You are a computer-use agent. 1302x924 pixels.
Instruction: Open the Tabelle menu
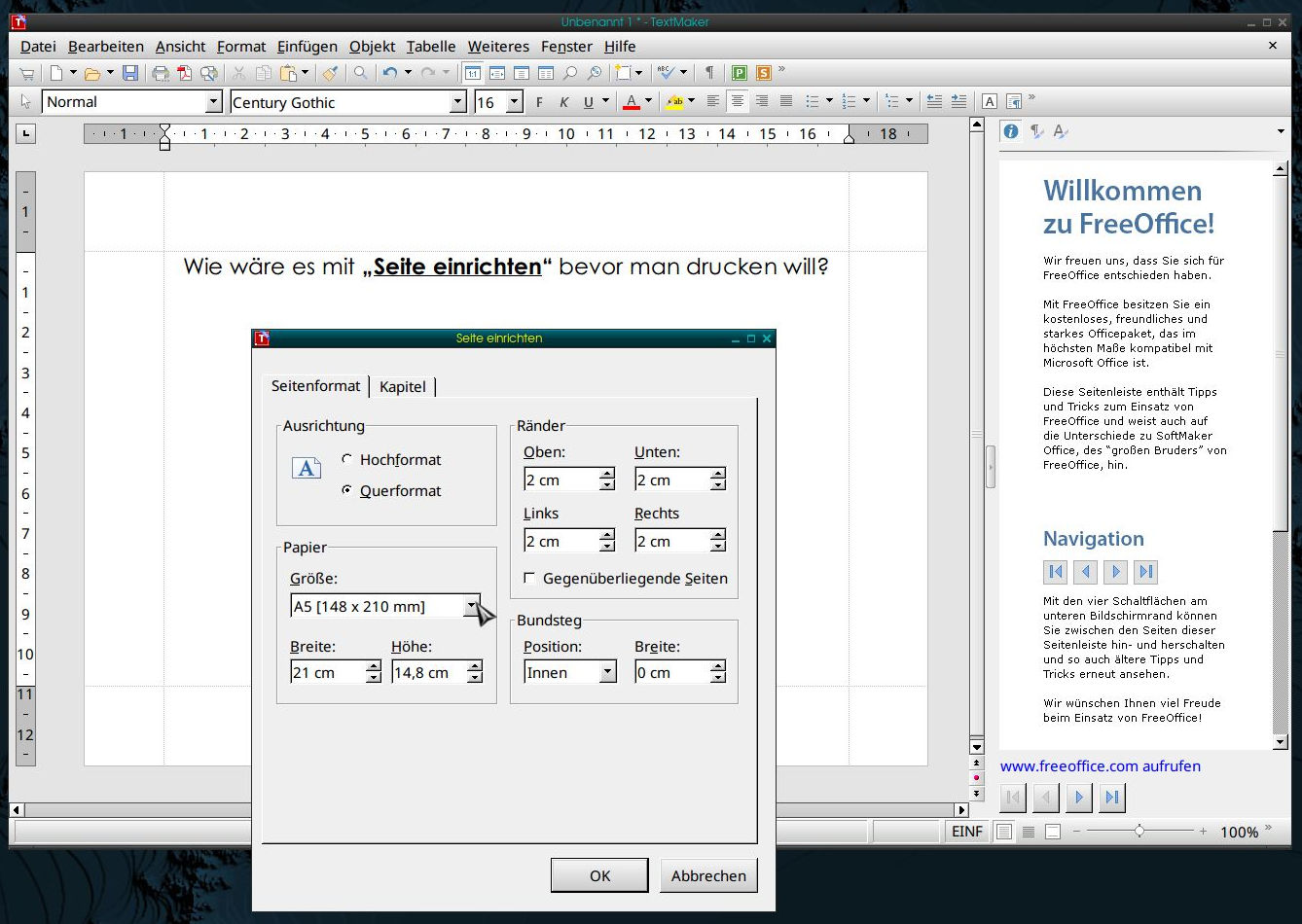click(x=431, y=46)
